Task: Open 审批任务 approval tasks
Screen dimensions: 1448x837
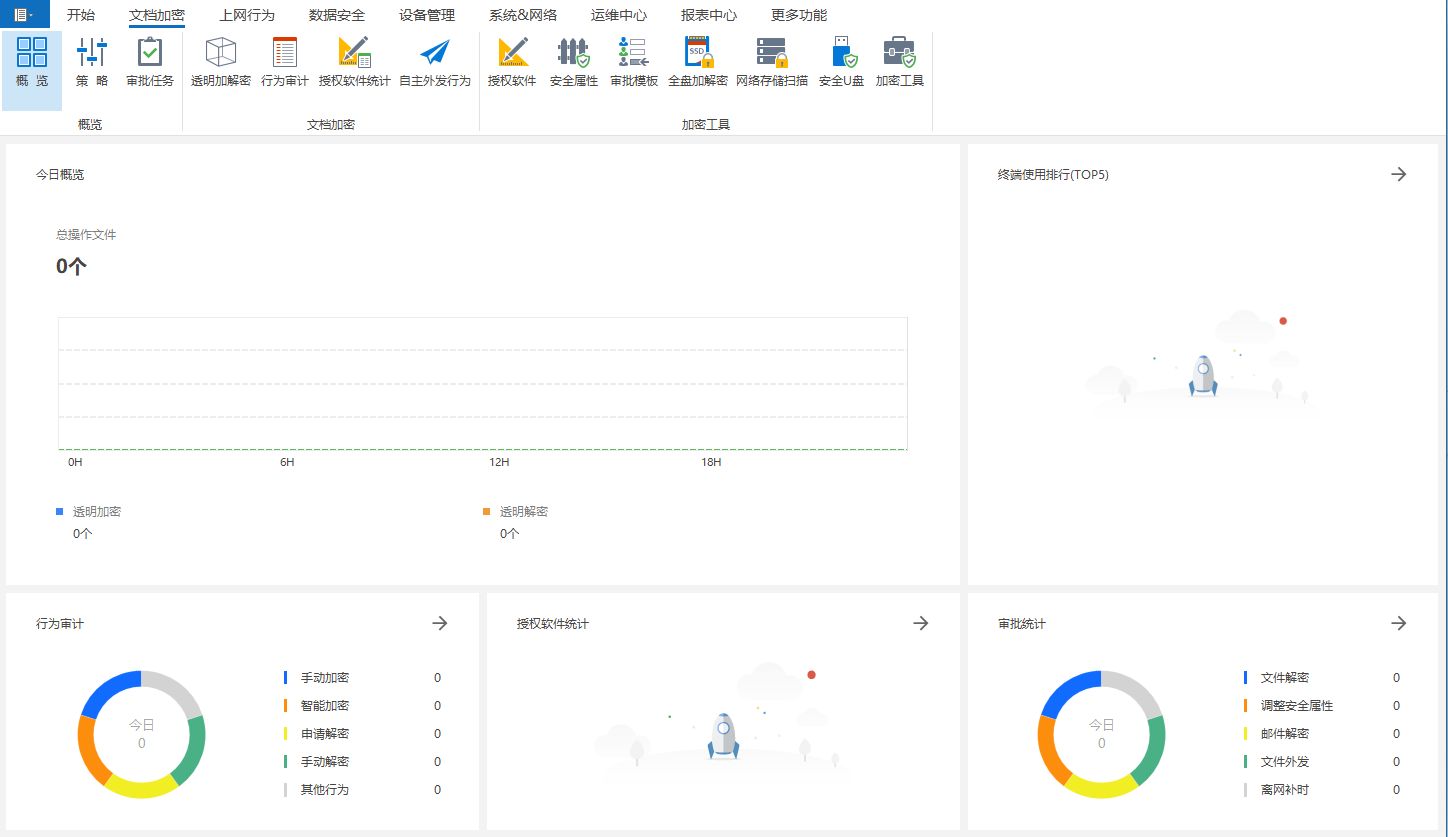Action: [150, 63]
